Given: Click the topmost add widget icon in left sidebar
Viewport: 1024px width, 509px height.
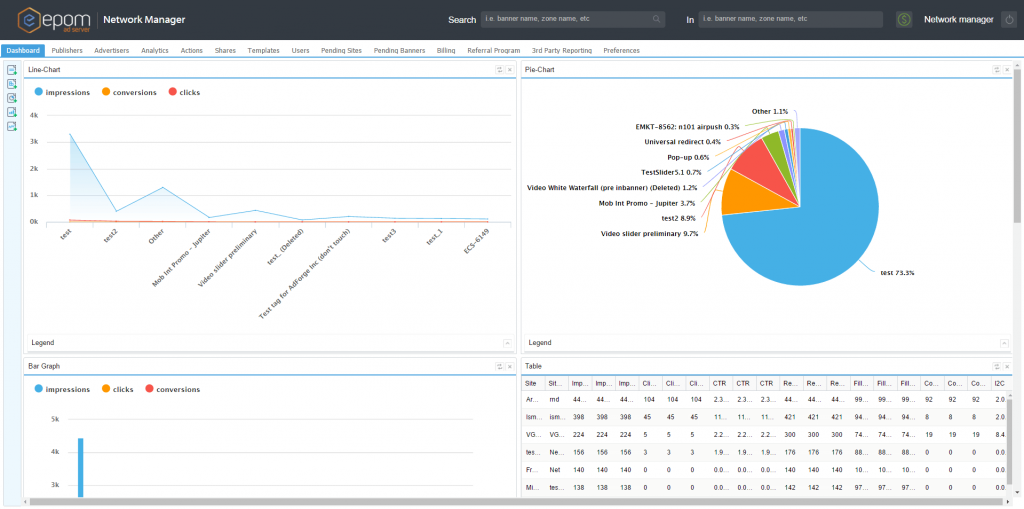Looking at the screenshot, I should click(11, 70).
